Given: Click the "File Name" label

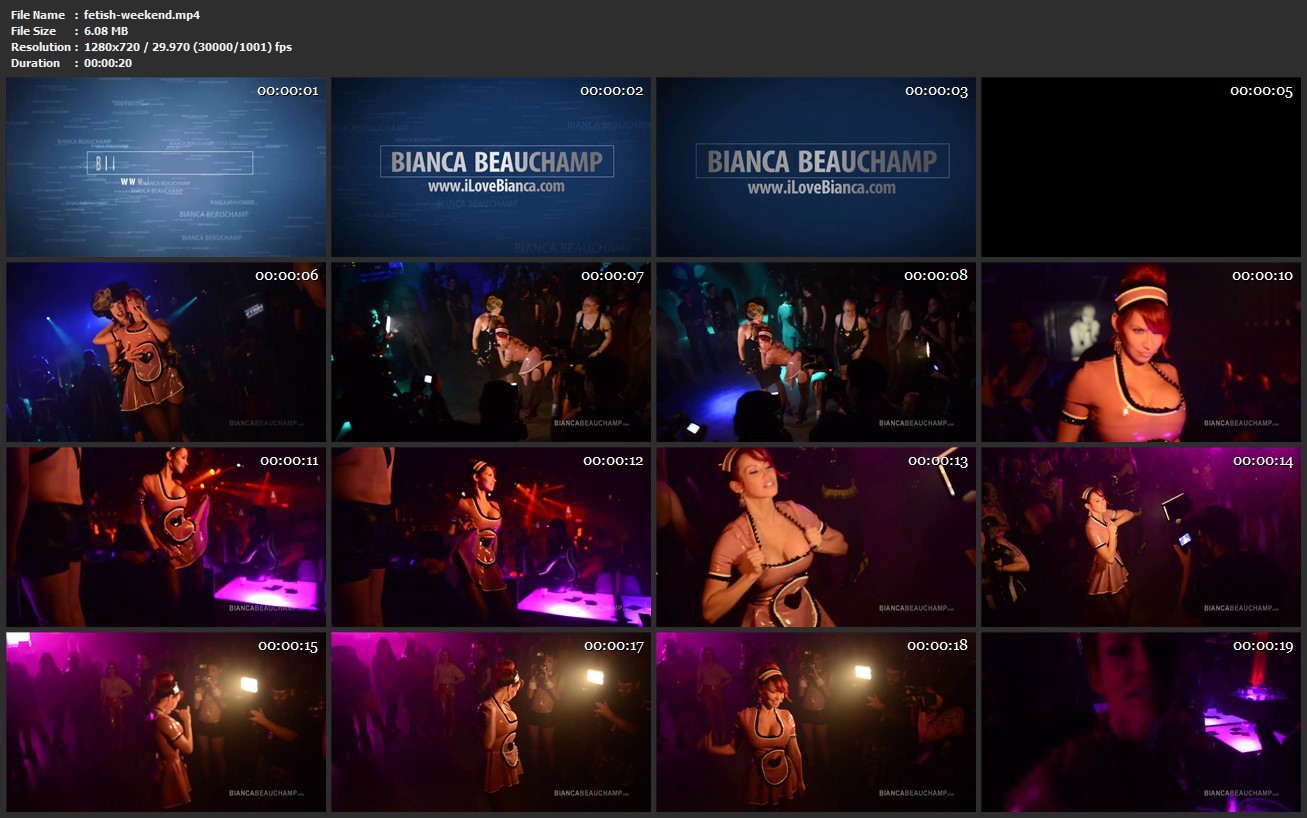Looking at the screenshot, I should point(38,15).
